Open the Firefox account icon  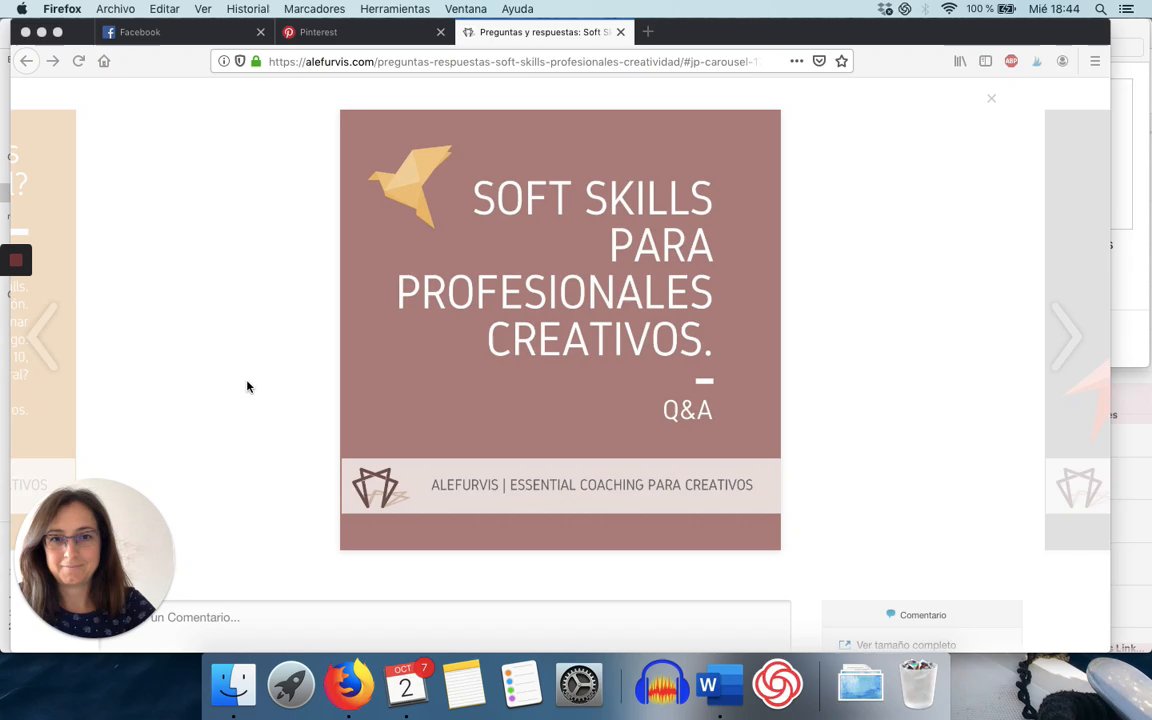1062,61
